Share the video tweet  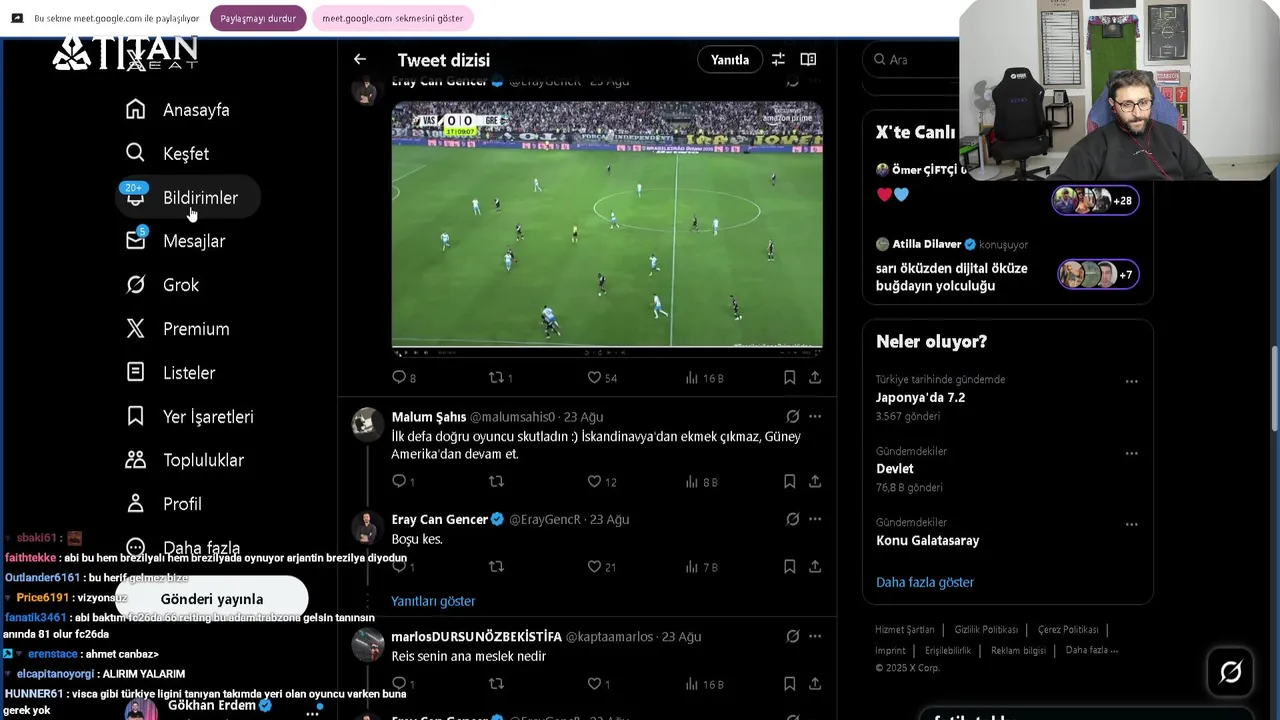pyautogui.click(x=815, y=378)
